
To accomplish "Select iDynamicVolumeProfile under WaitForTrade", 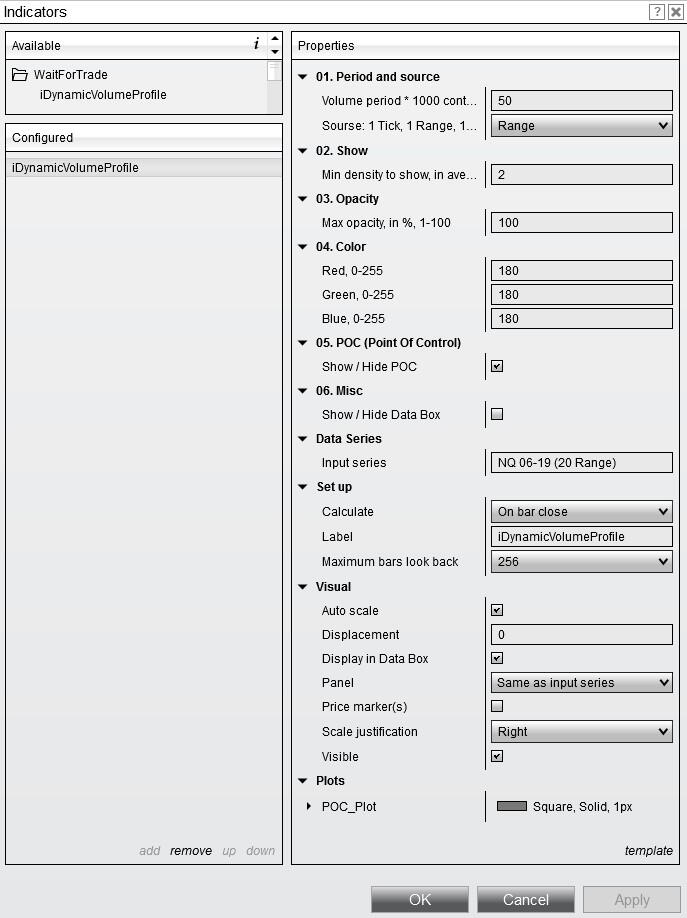I will (x=103, y=95).
